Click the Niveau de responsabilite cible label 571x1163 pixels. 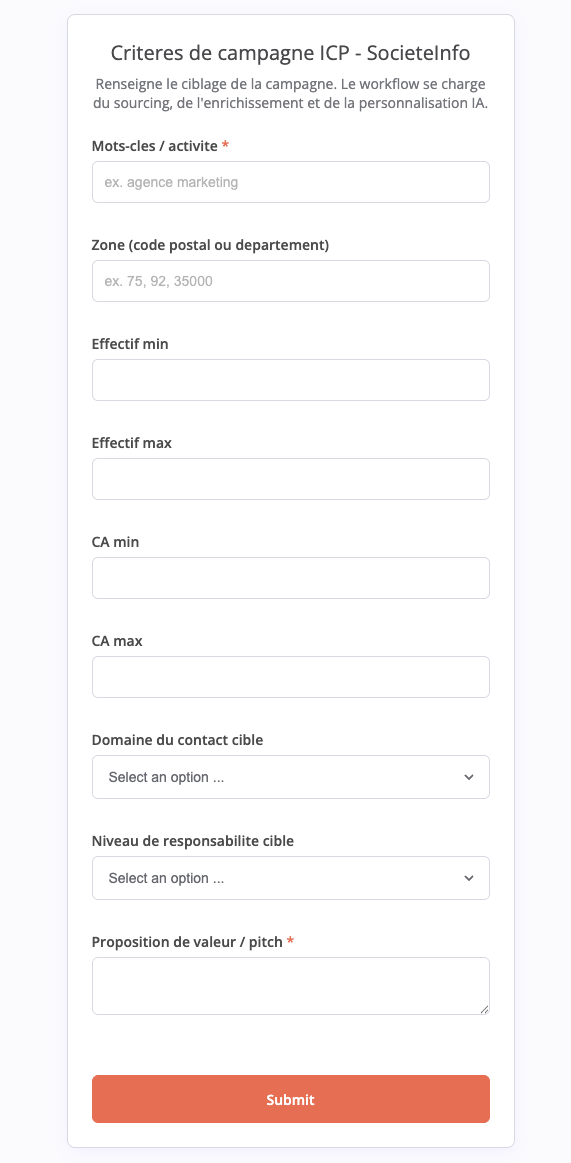point(193,841)
